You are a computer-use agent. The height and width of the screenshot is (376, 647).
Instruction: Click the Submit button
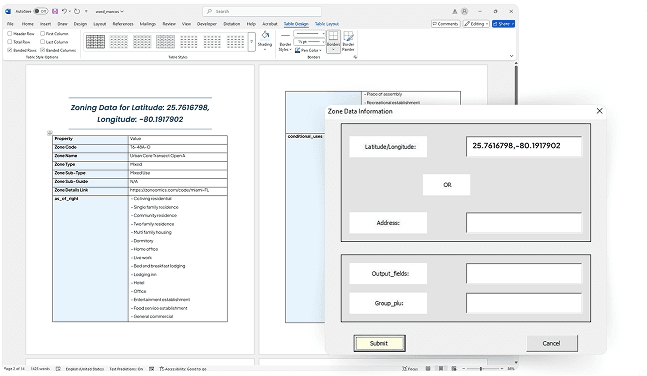(x=379, y=343)
